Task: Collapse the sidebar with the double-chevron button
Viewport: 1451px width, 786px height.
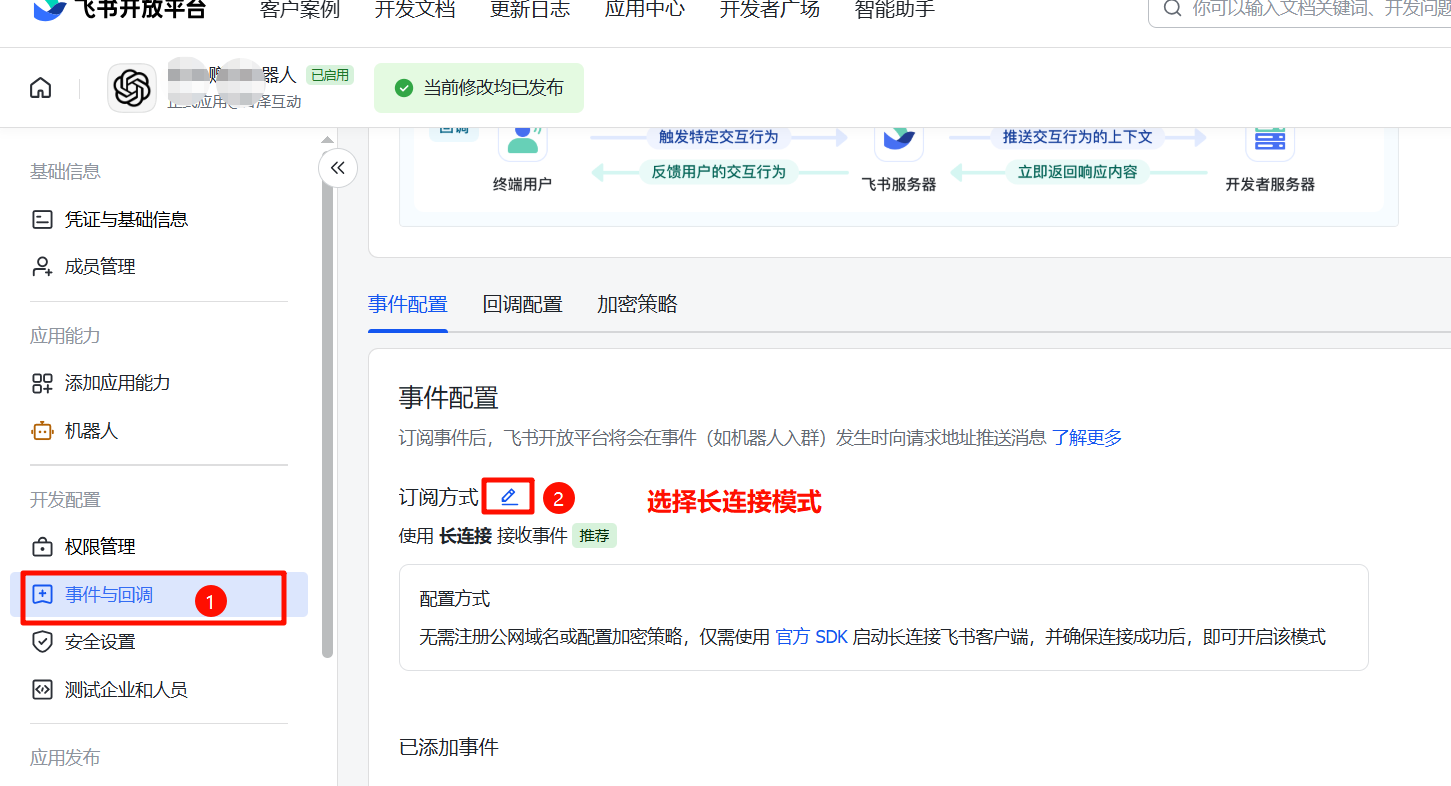Action: click(x=338, y=168)
